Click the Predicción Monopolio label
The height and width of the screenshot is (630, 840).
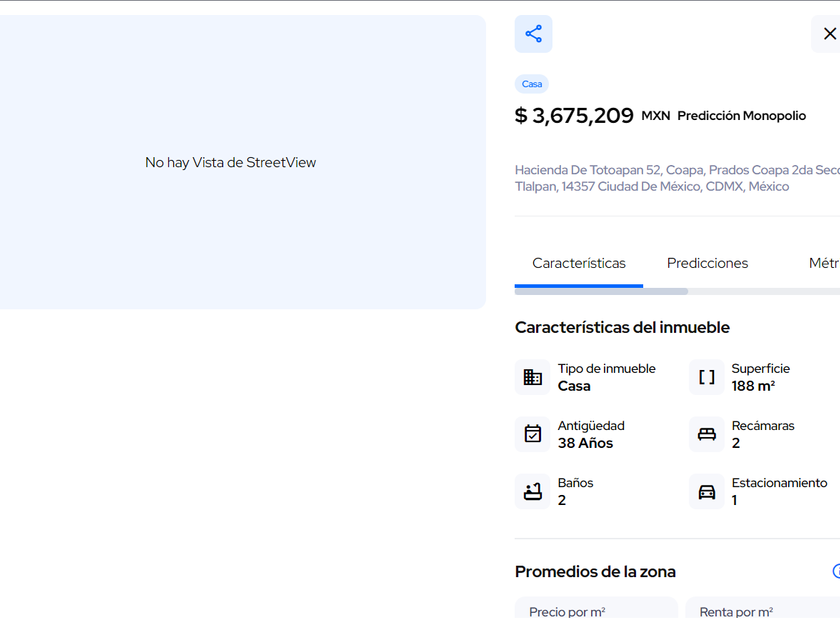pyautogui.click(x=741, y=116)
